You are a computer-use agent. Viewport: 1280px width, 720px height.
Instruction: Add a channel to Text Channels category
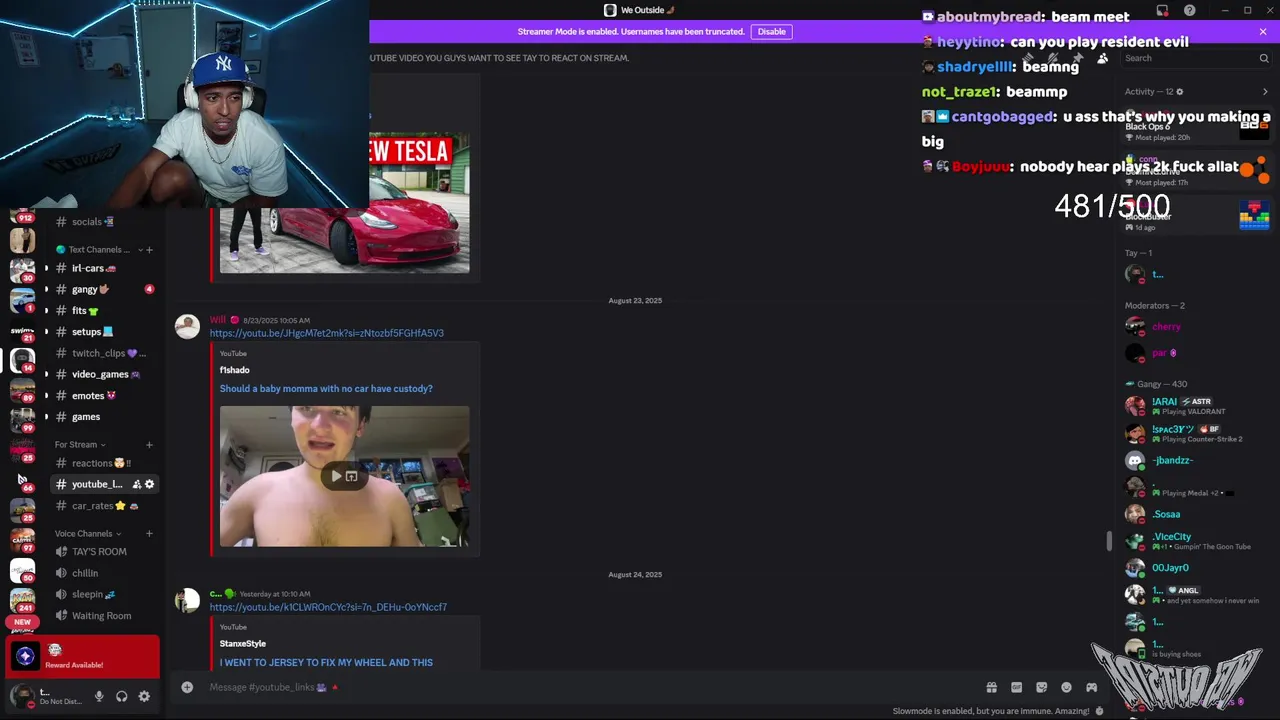tap(149, 250)
